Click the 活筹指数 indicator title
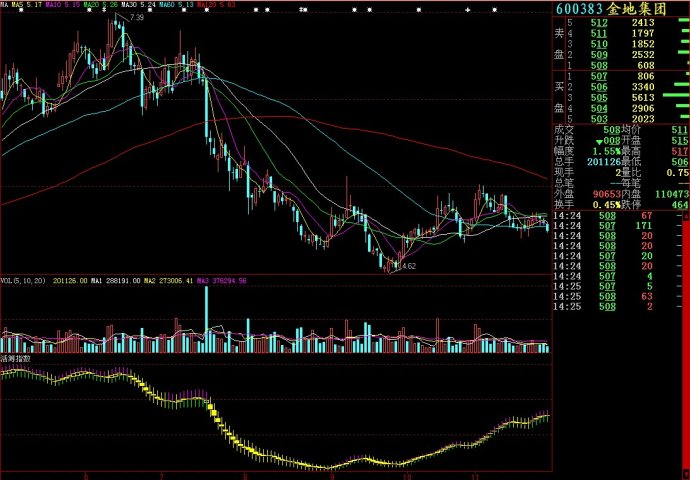The width and height of the screenshot is (690, 480). 15,358
